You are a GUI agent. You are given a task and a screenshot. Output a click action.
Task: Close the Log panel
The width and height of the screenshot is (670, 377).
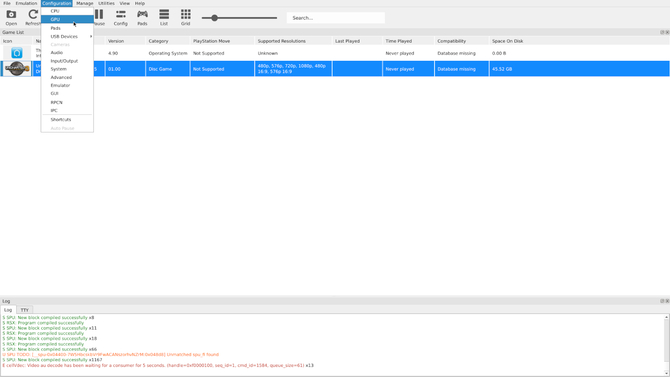[x=667, y=301]
